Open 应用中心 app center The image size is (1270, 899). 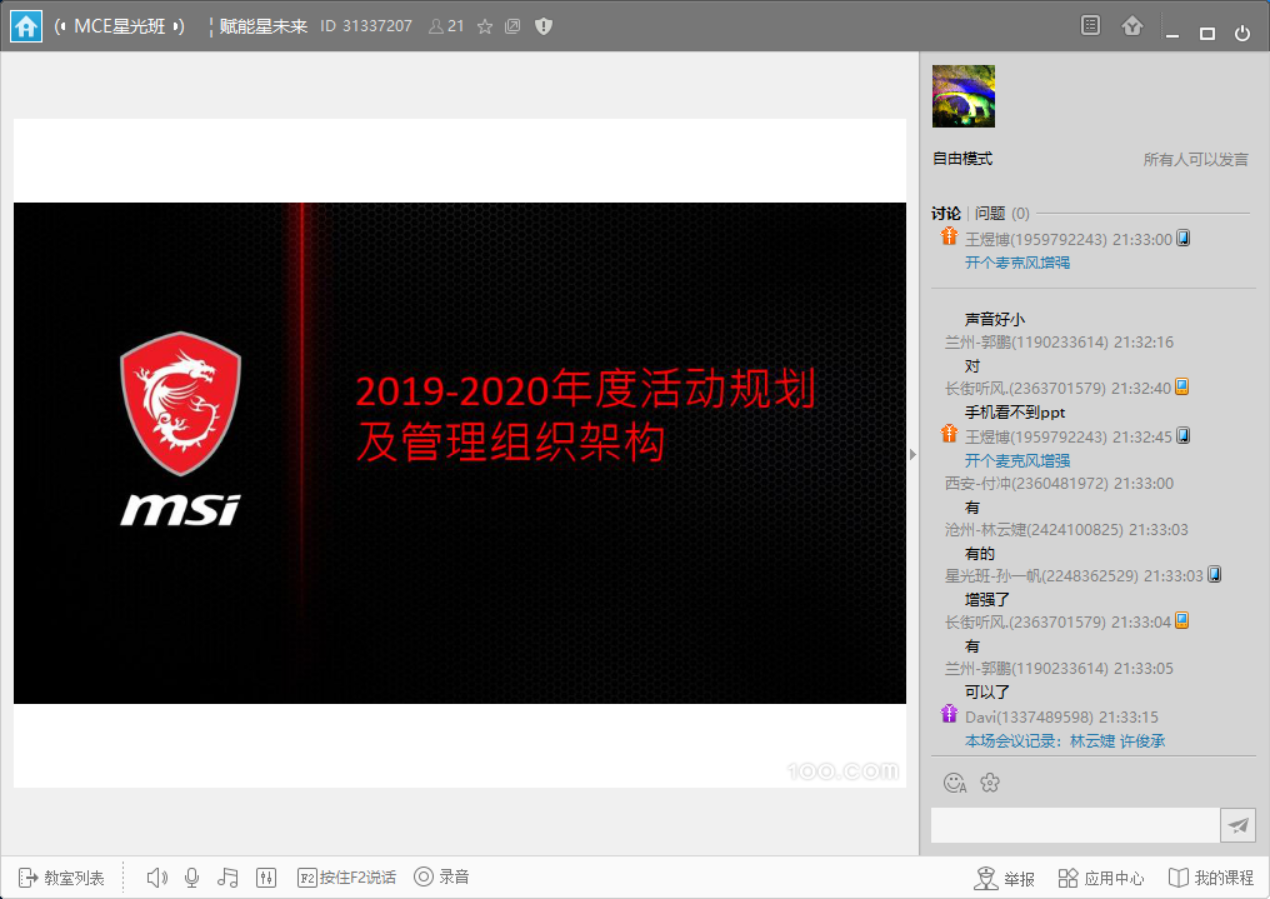(1101, 878)
